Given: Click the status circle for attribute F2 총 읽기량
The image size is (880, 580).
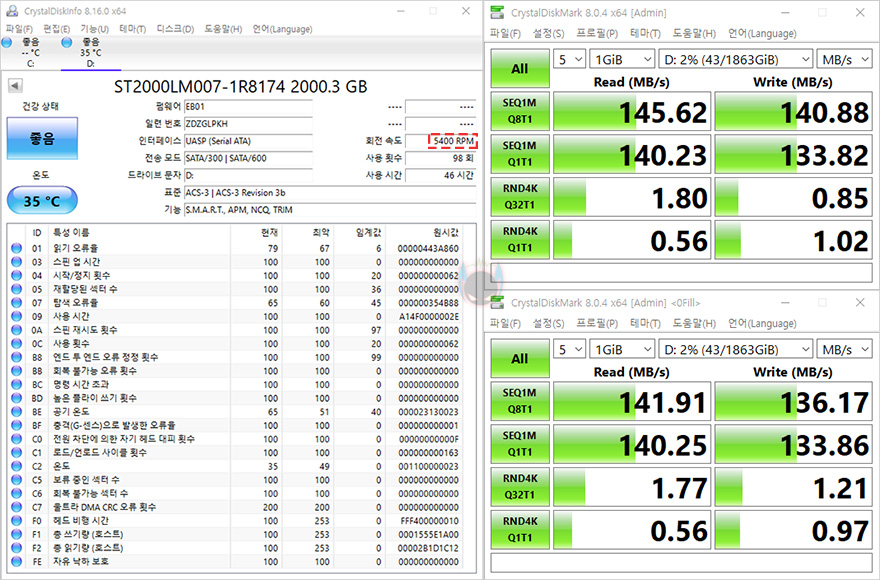Looking at the screenshot, I should [16, 548].
